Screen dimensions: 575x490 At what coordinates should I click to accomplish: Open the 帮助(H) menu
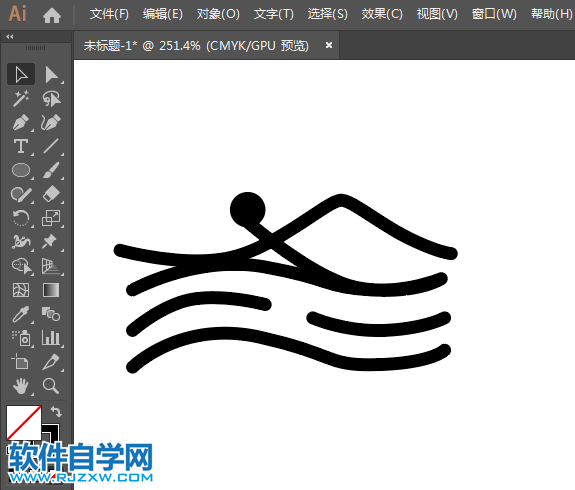click(551, 14)
